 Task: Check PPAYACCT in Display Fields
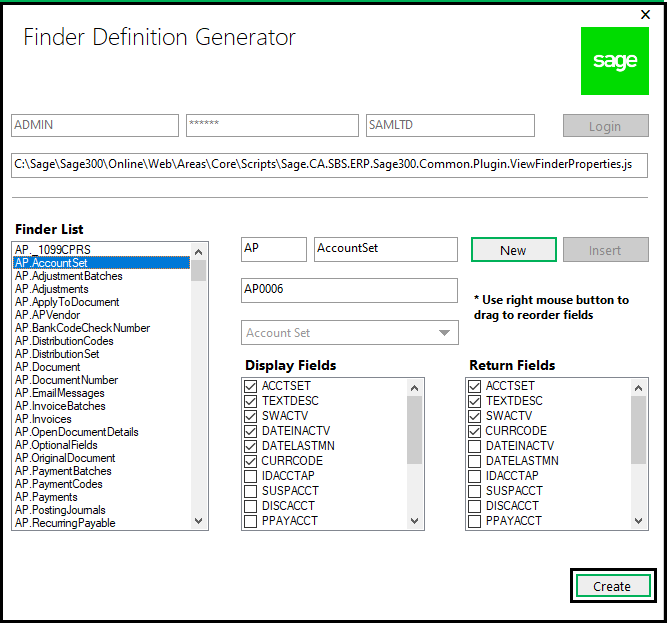point(251,521)
